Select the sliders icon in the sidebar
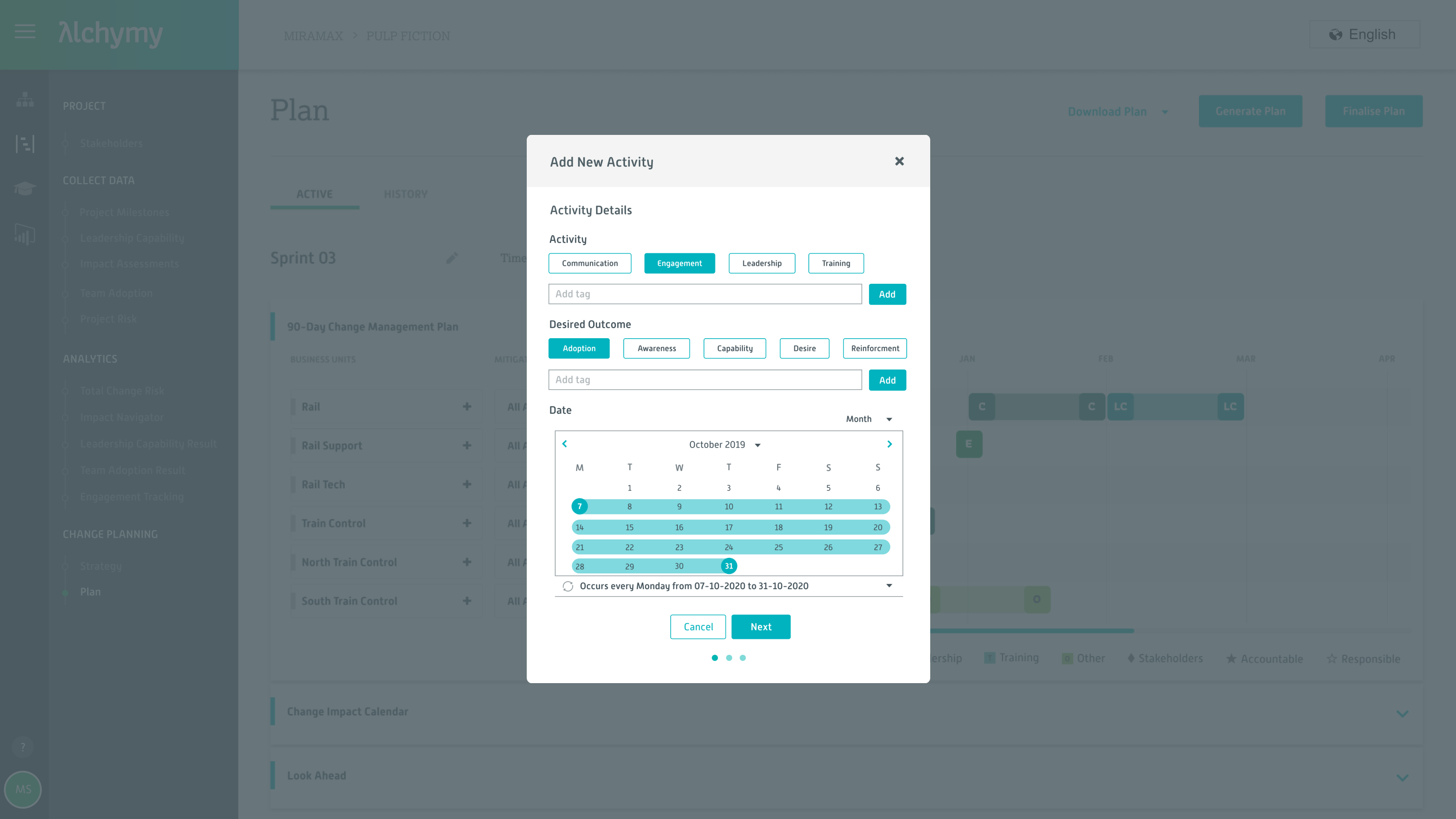The height and width of the screenshot is (819, 1456). tap(24, 144)
